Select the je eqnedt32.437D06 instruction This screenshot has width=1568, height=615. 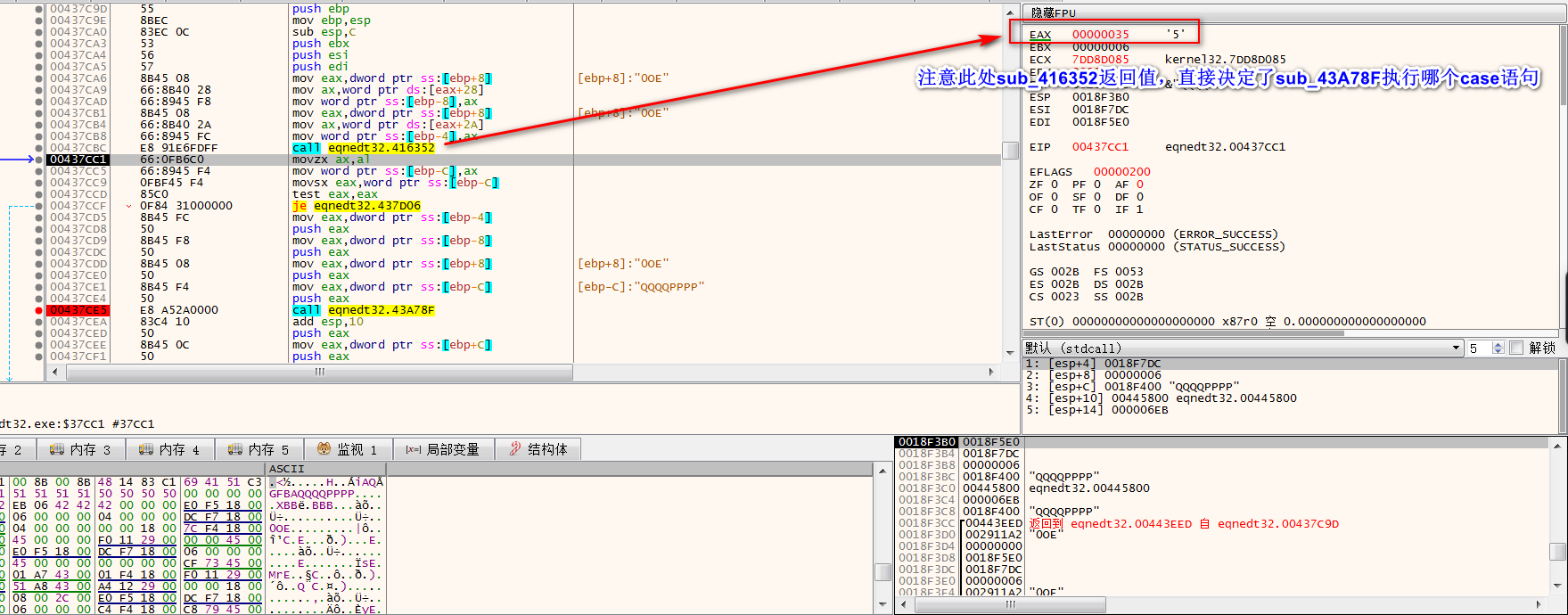click(357, 206)
